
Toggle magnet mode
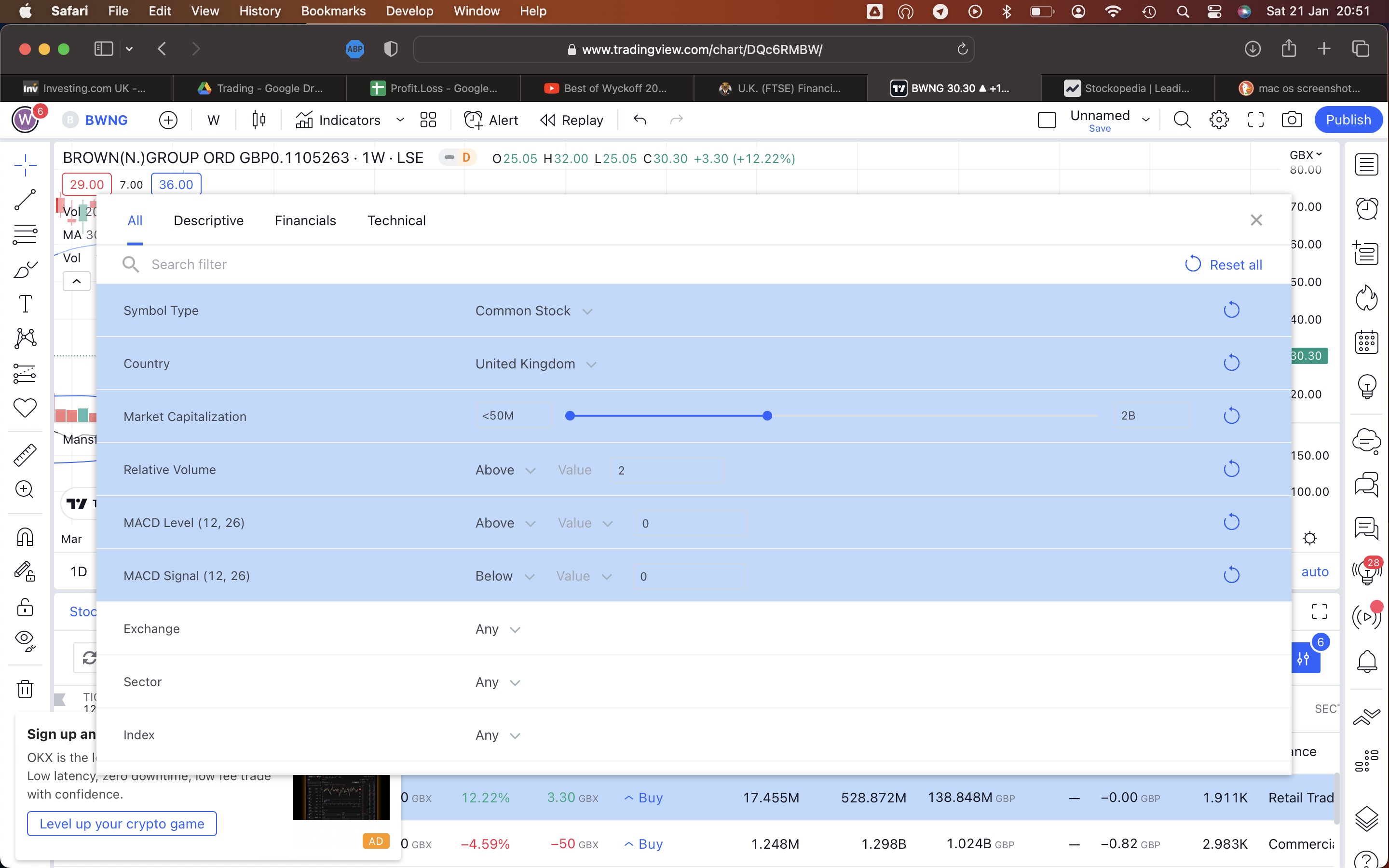point(25,537)
